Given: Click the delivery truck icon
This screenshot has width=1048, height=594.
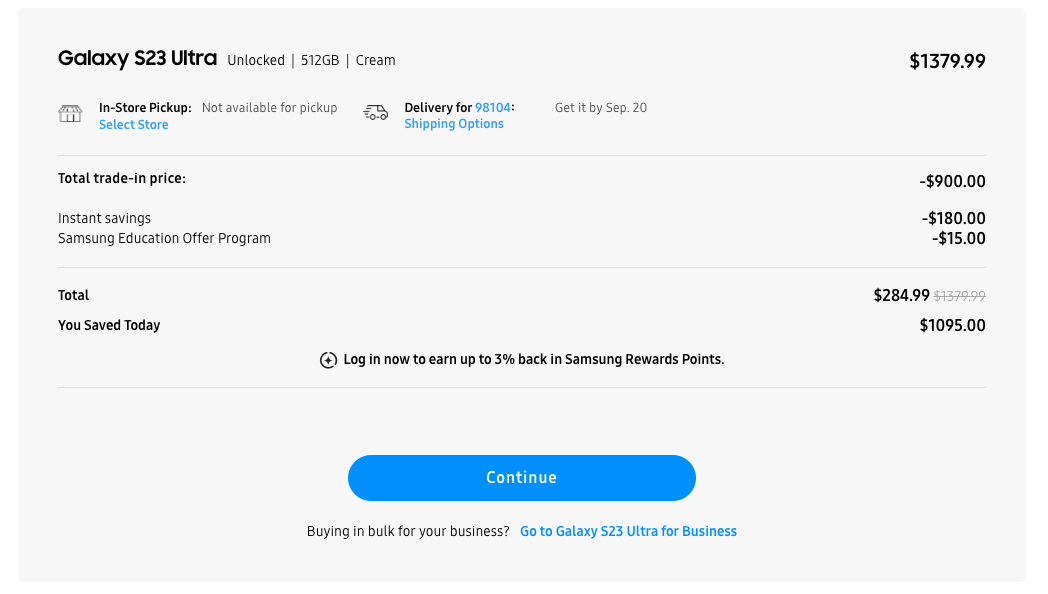Looking at the screenshot, I should coord(376,112).
